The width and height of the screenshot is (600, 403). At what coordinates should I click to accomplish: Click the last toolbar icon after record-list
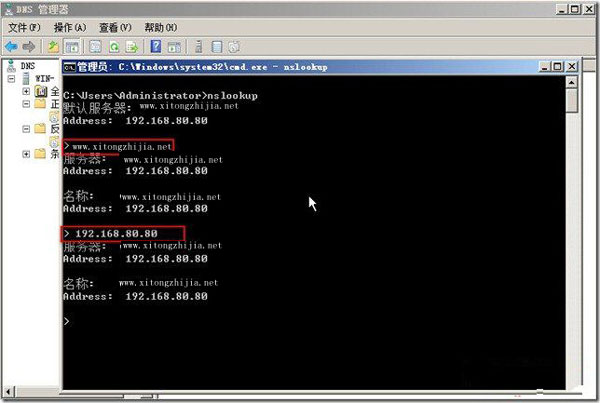234,47
